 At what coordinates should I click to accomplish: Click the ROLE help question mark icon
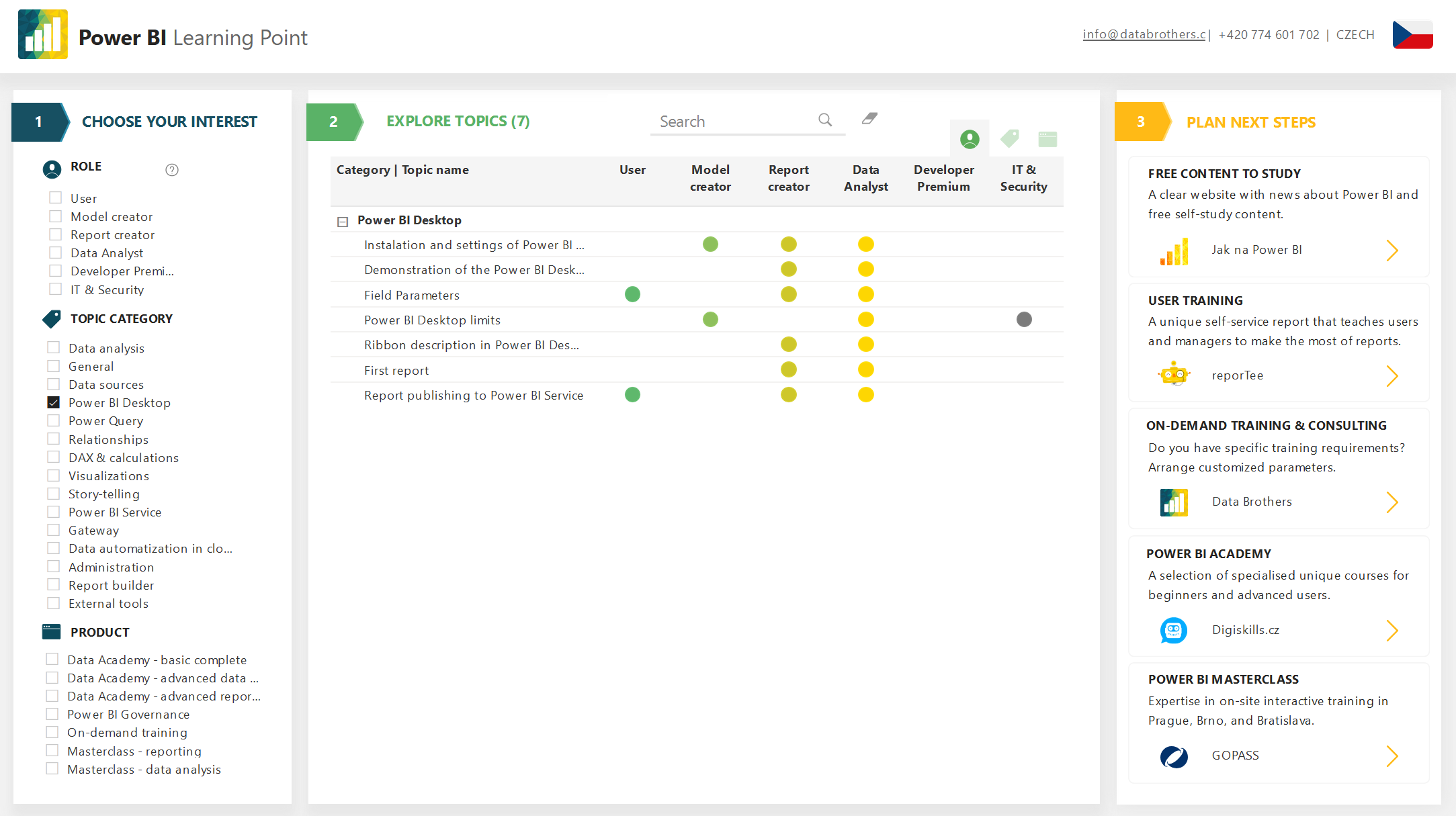(x=172, y=170)
